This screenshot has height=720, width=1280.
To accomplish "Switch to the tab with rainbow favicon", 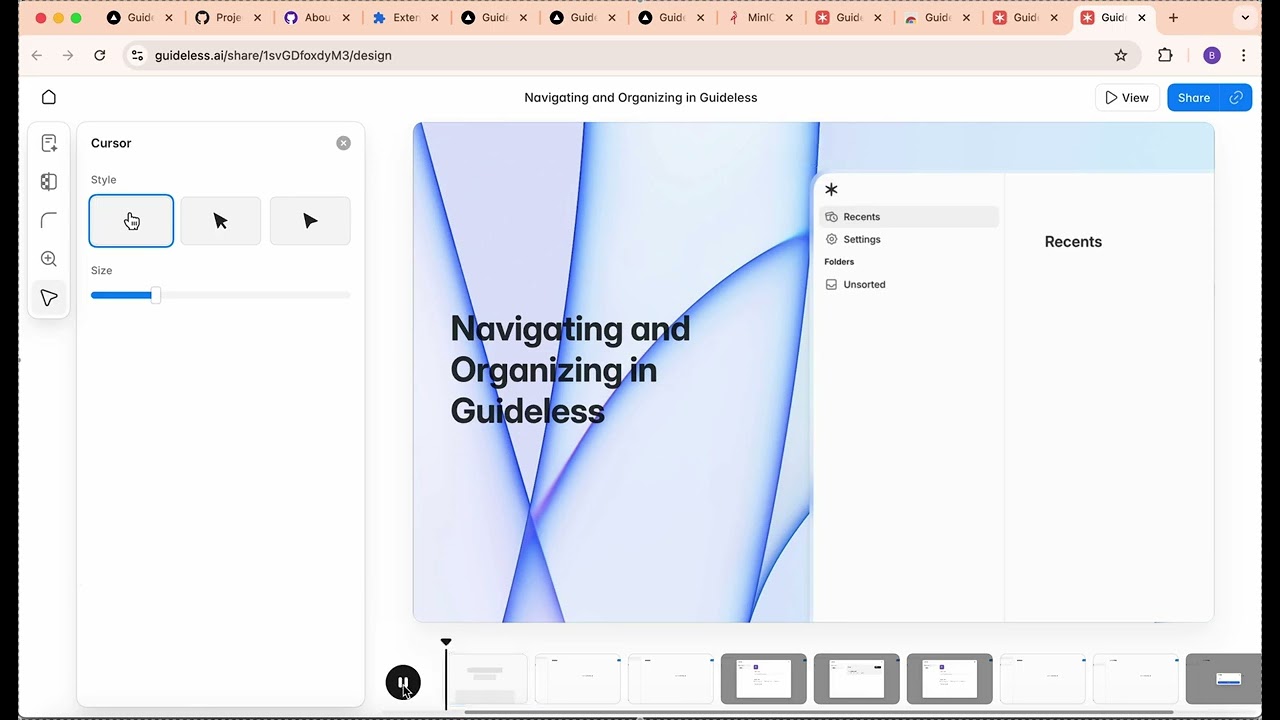I will (x=936, y=18).
